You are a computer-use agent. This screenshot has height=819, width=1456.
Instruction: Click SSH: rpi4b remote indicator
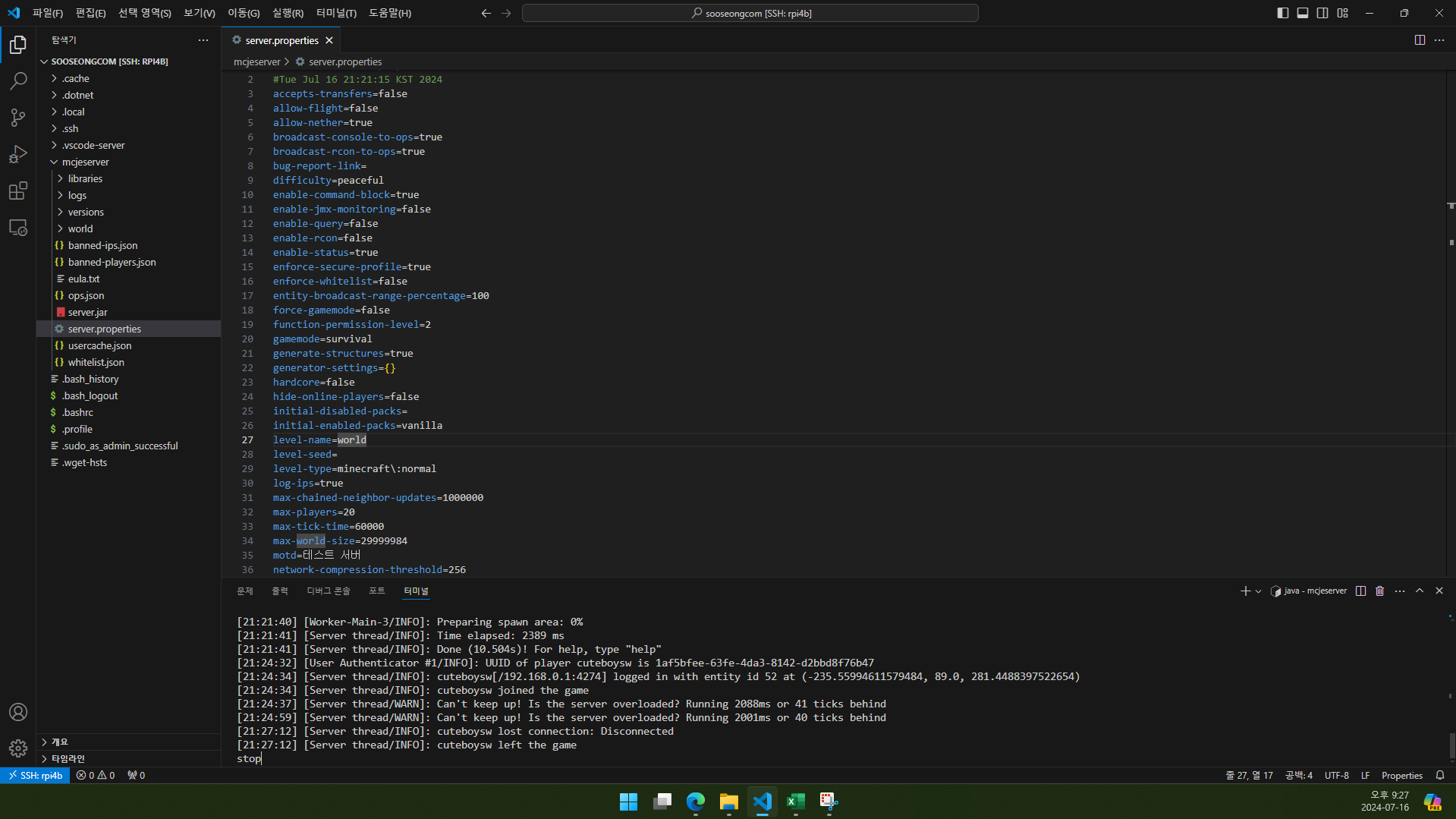click(35, 775)
